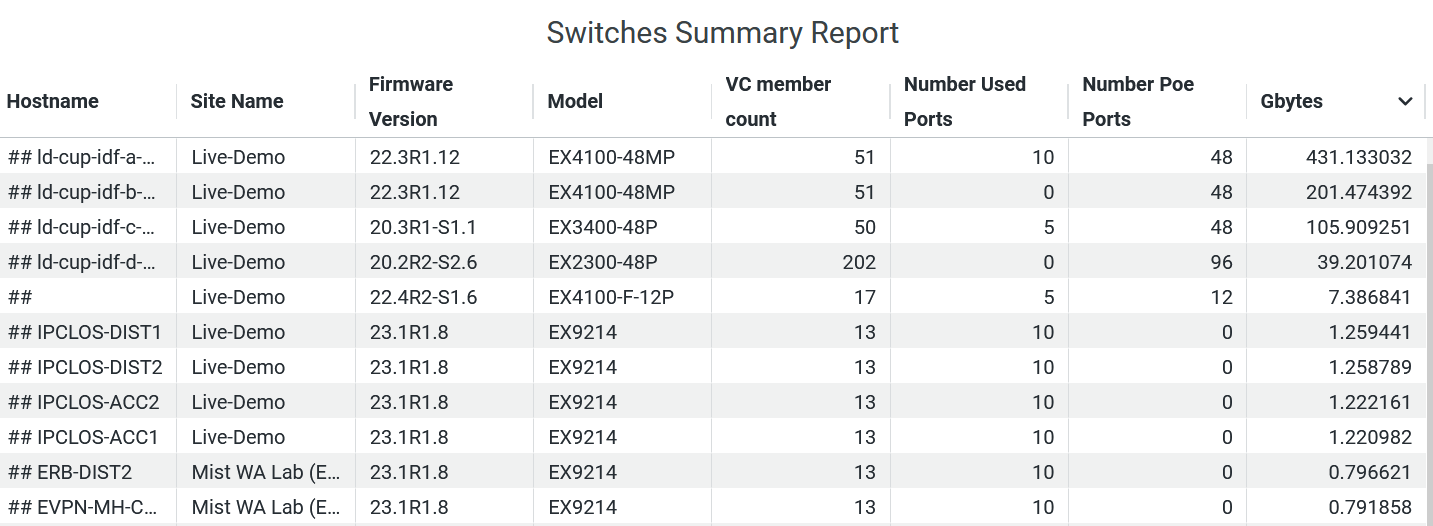This screenshot has height=526, width=1433.
Task: Sort by Site Name column header
Action: click(x=237, y=102)
